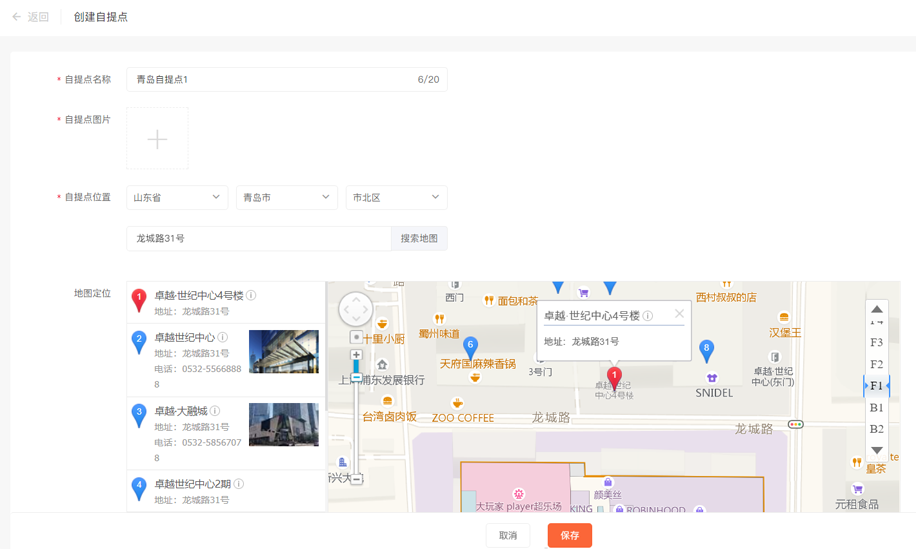This screenshot has width=916, height=554.
Task: Click the 保存 button
Action: point(570,535)
